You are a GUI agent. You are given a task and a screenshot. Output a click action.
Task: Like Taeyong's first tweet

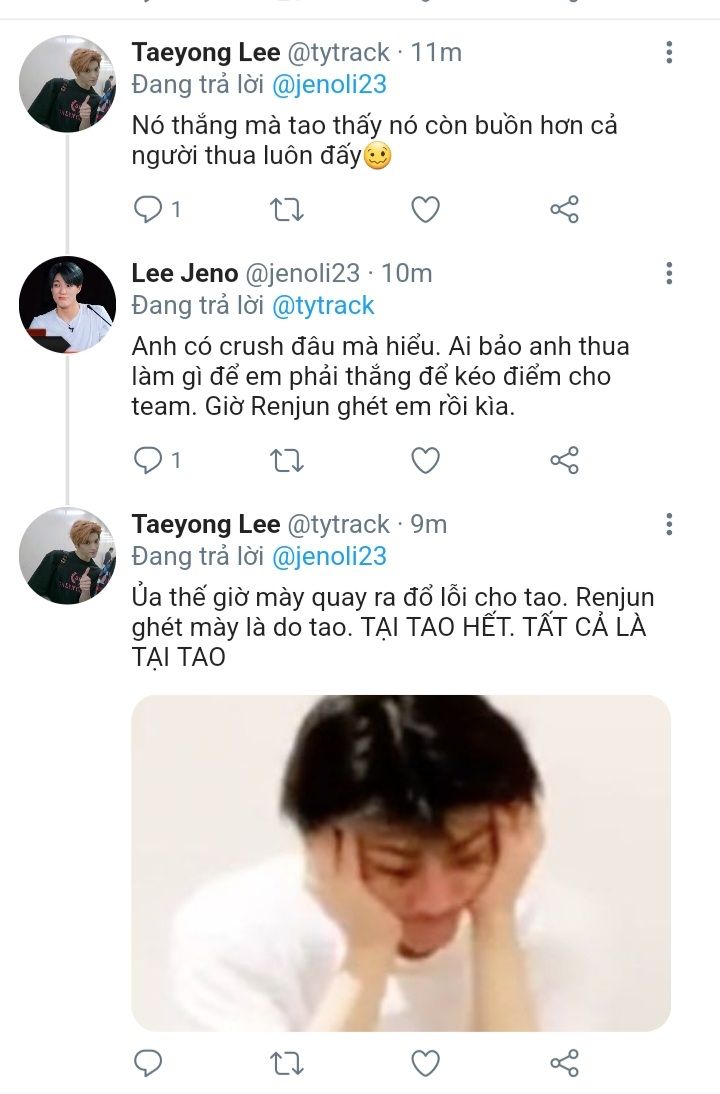[x=426, y=209]
